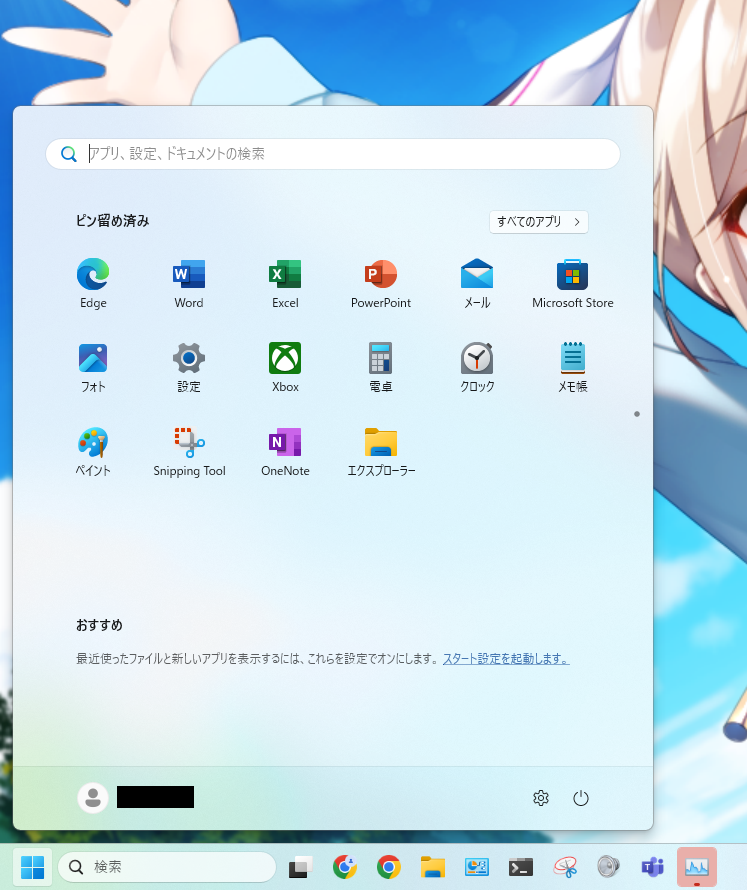
Task: Open the power options button
Action: [581, 798]
